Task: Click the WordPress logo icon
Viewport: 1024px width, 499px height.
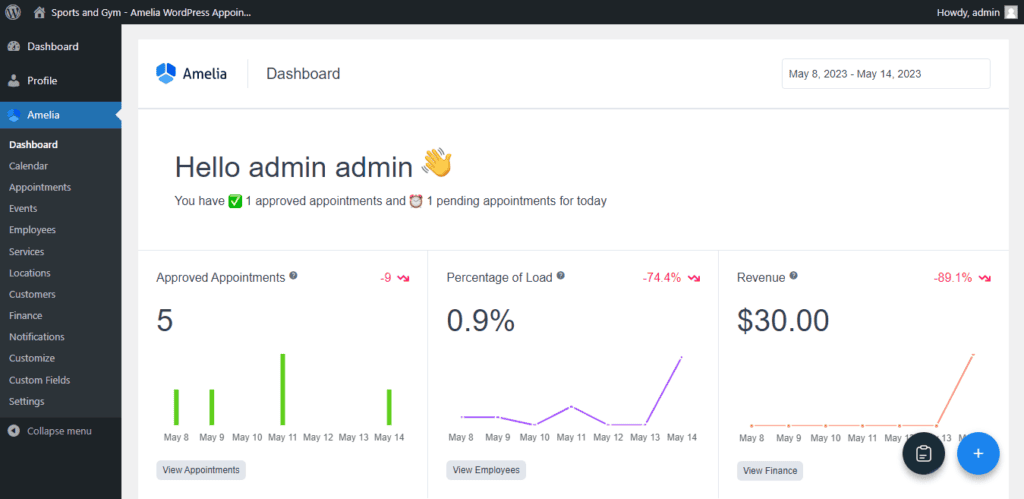Action: [13, 12]
